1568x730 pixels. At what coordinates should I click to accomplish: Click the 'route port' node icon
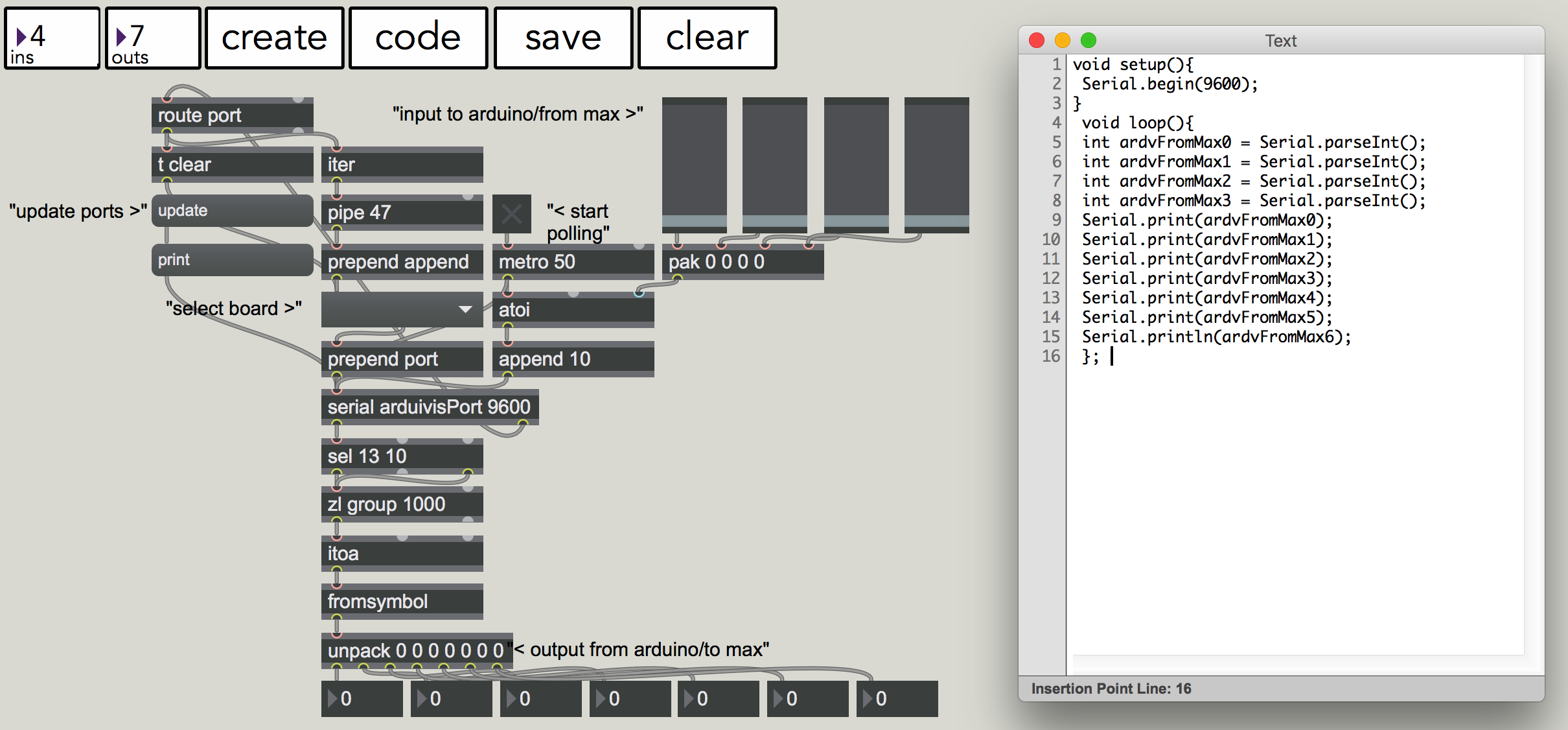(229, 113)
